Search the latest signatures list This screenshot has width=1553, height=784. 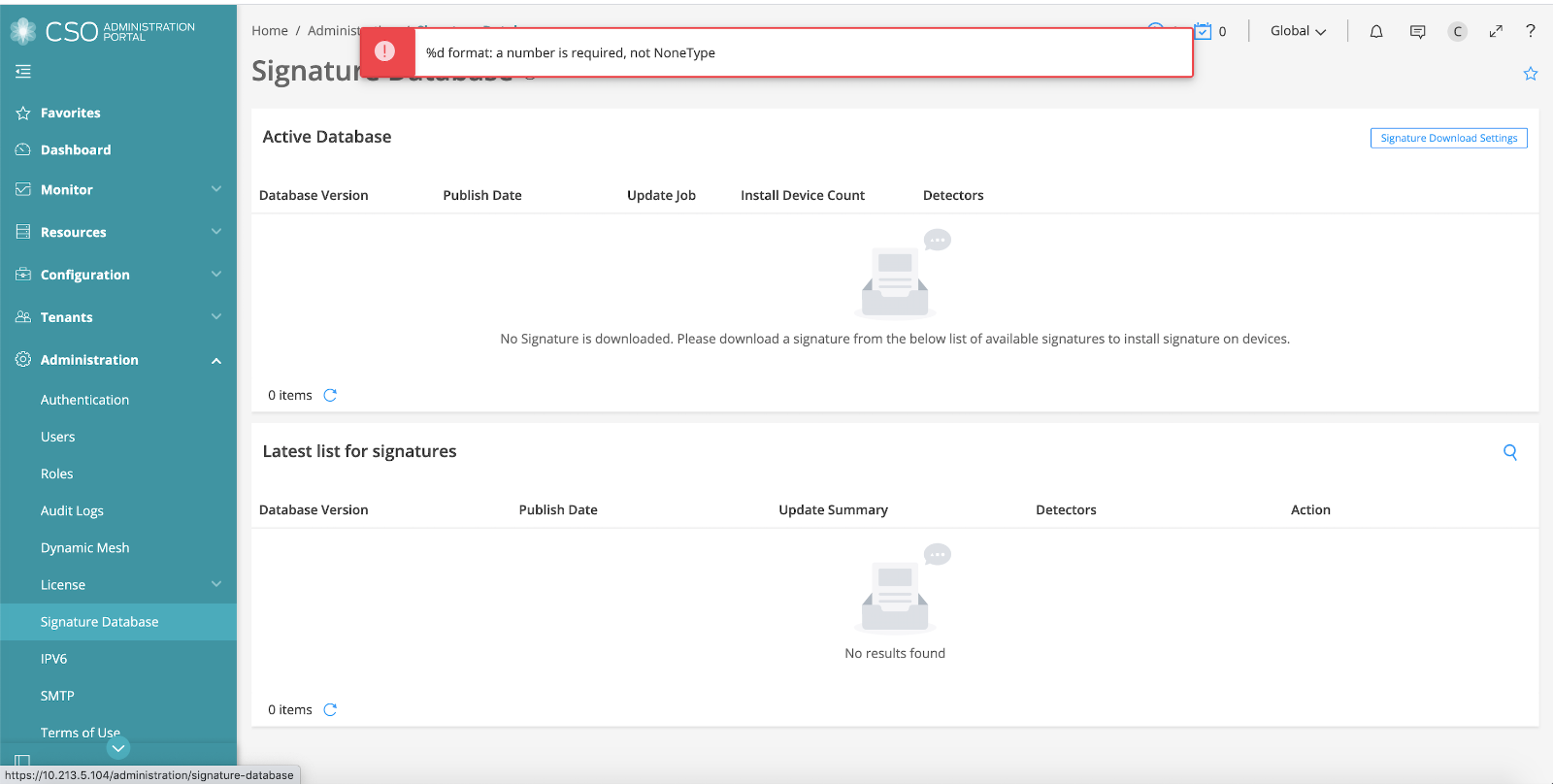(x=1510, y=451)
